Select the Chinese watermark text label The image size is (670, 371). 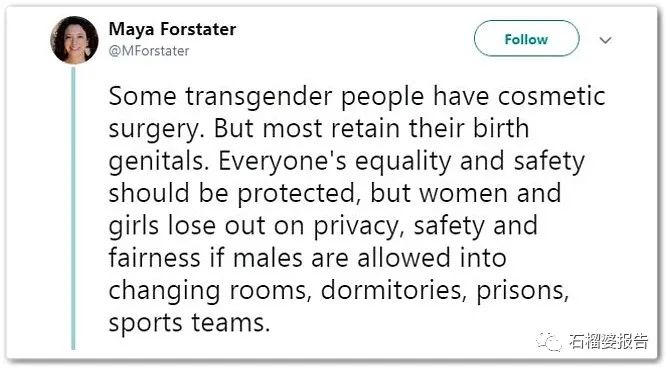[x=608, y=341]
